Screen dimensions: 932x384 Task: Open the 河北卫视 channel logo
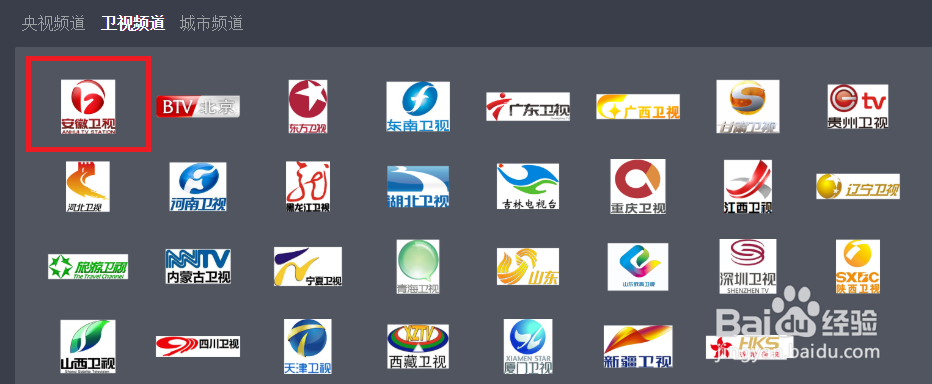[x=88, y=187]
